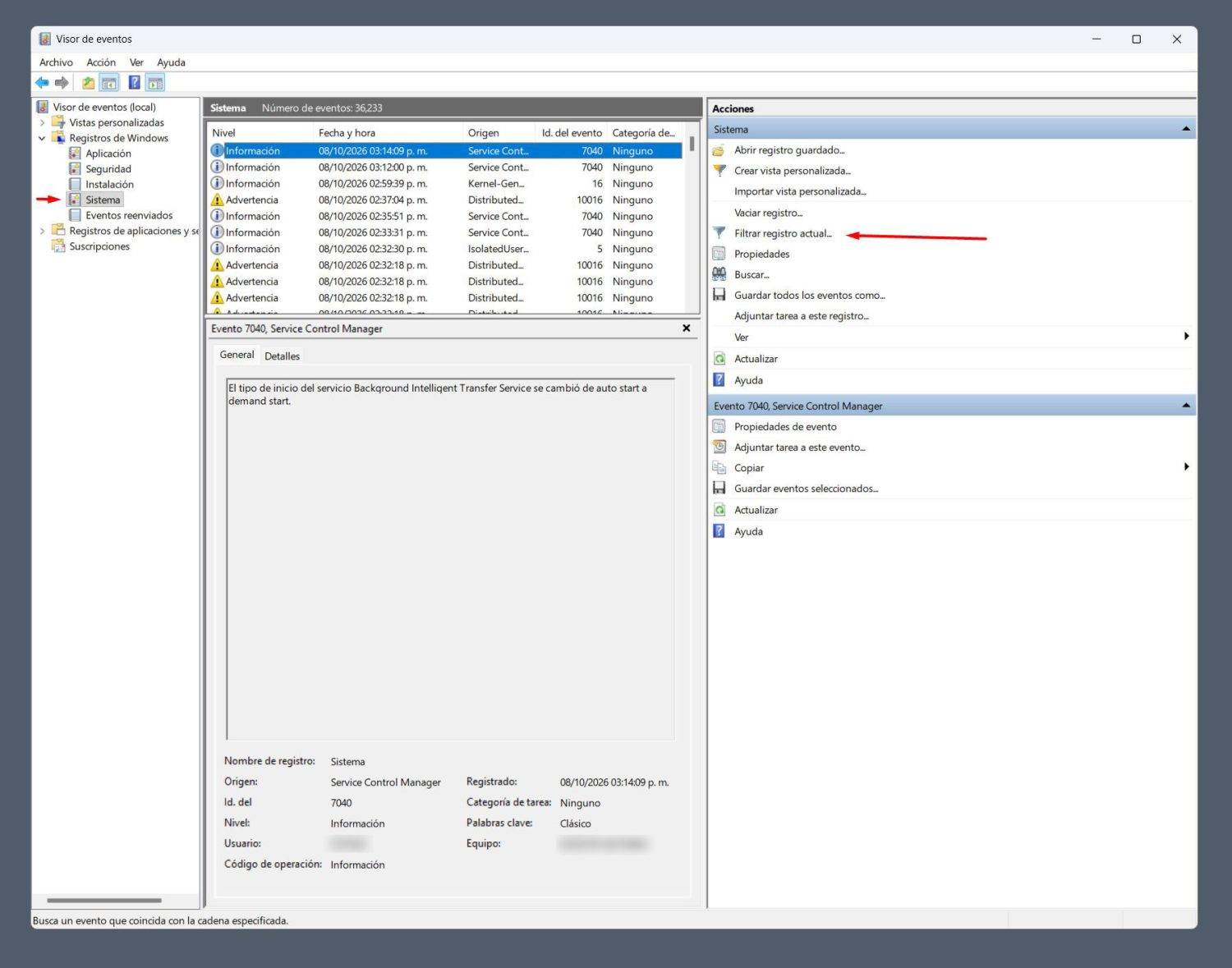Click the floppy icon for 'Guardar eventos seleccionados...'
This screenshot has width=1232, height=968.
point(719,489)
